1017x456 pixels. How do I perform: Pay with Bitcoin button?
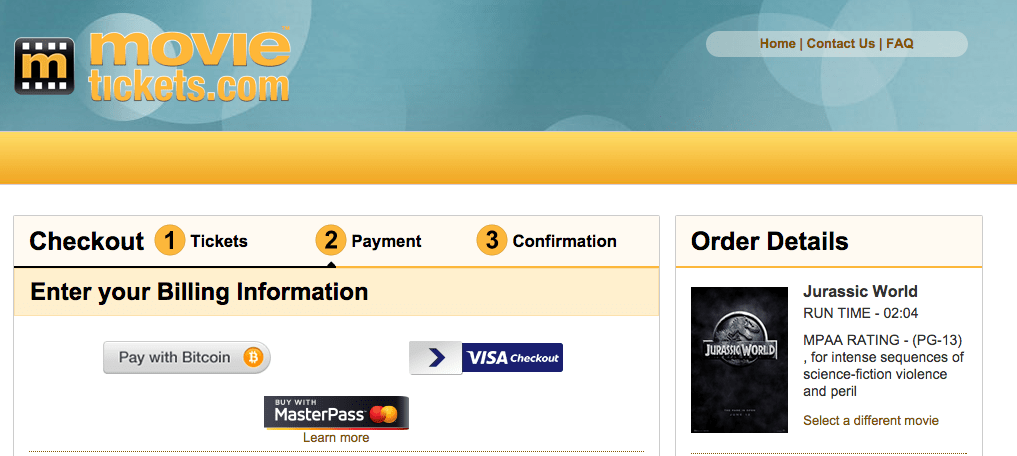187,357
